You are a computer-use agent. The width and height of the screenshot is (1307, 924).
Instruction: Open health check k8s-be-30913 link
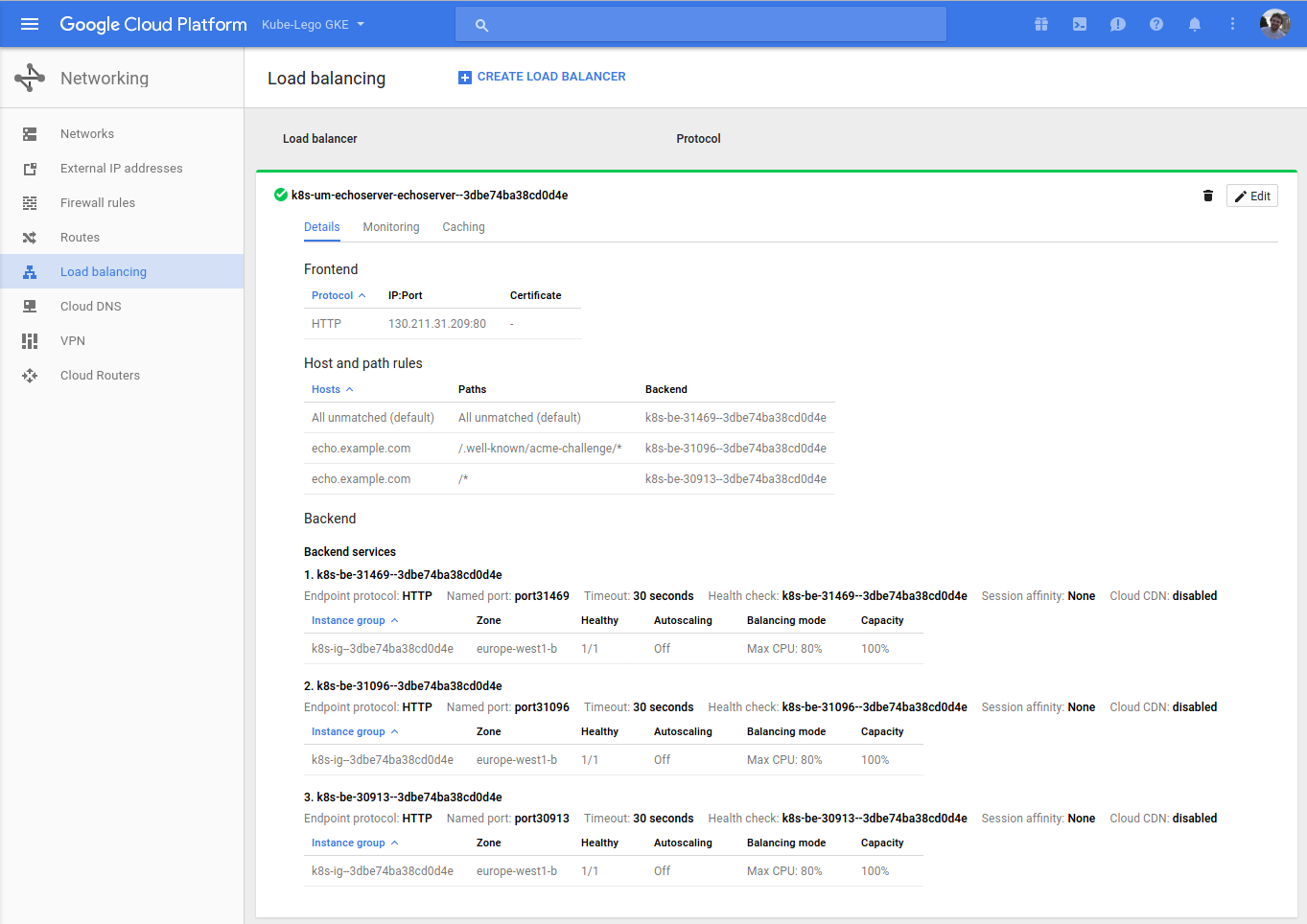pos(875,819)
